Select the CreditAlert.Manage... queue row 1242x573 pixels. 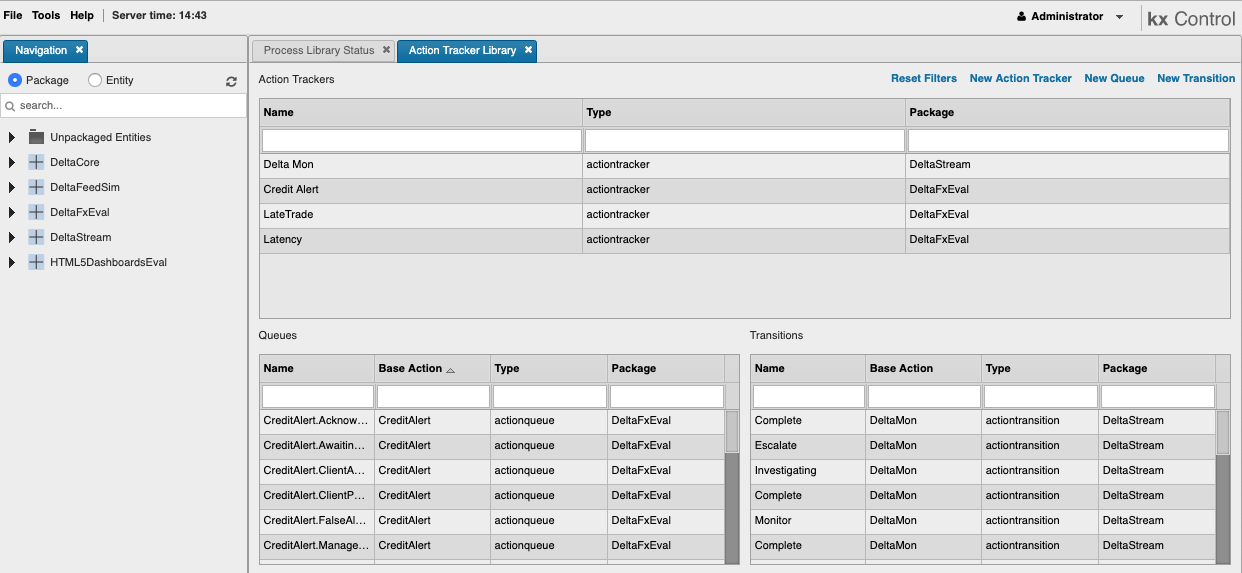(x=492, y=546)
